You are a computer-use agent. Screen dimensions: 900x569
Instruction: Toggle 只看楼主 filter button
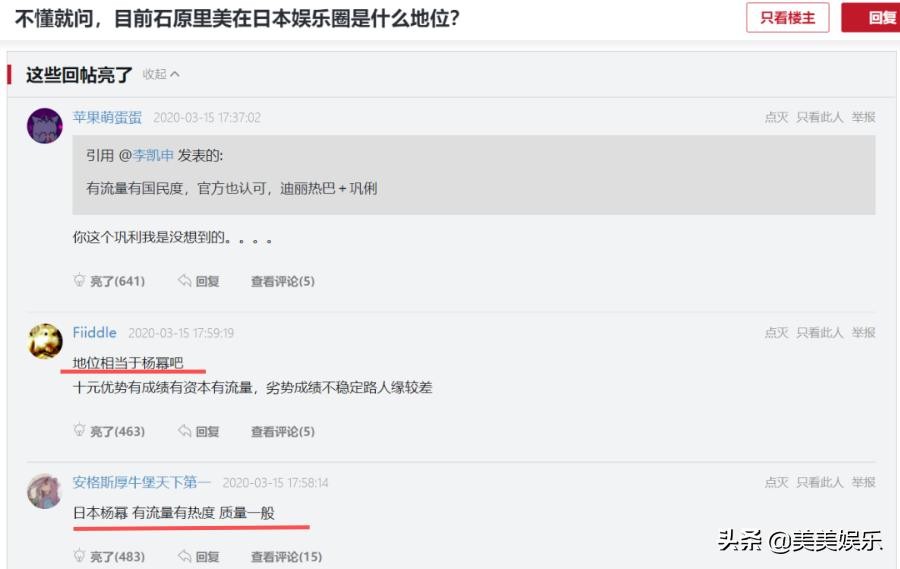pos(787,18)
